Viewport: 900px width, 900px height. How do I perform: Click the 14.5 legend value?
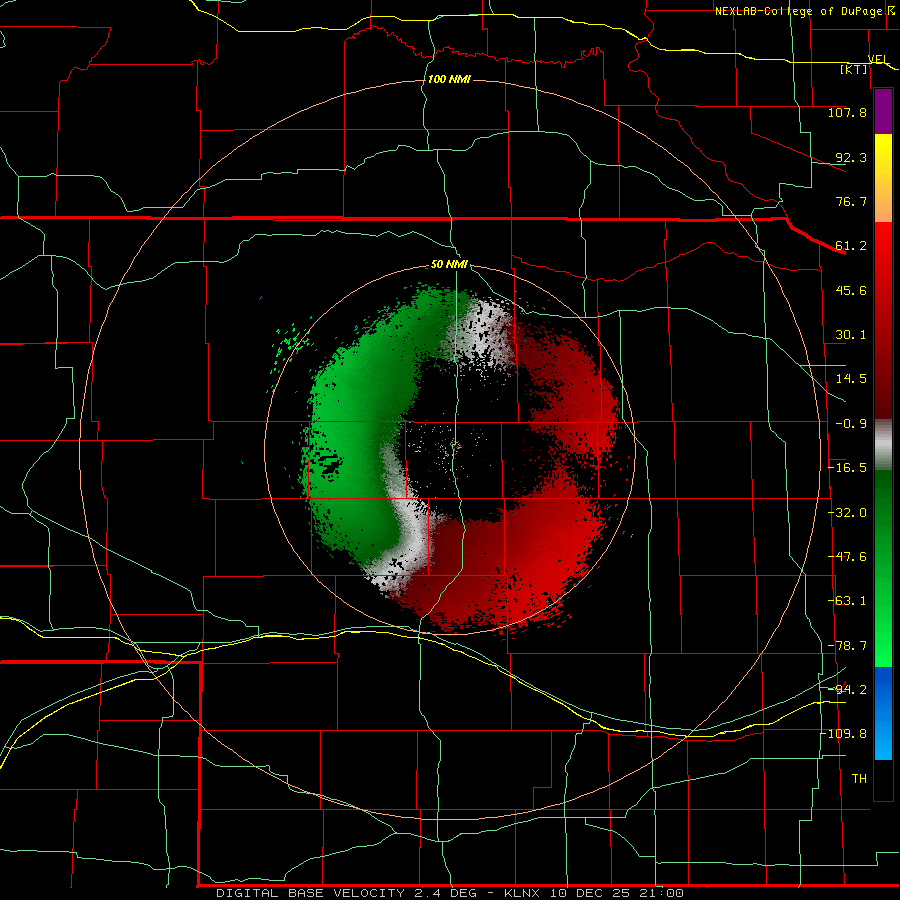pyautogui.click(x=851, y=379)
